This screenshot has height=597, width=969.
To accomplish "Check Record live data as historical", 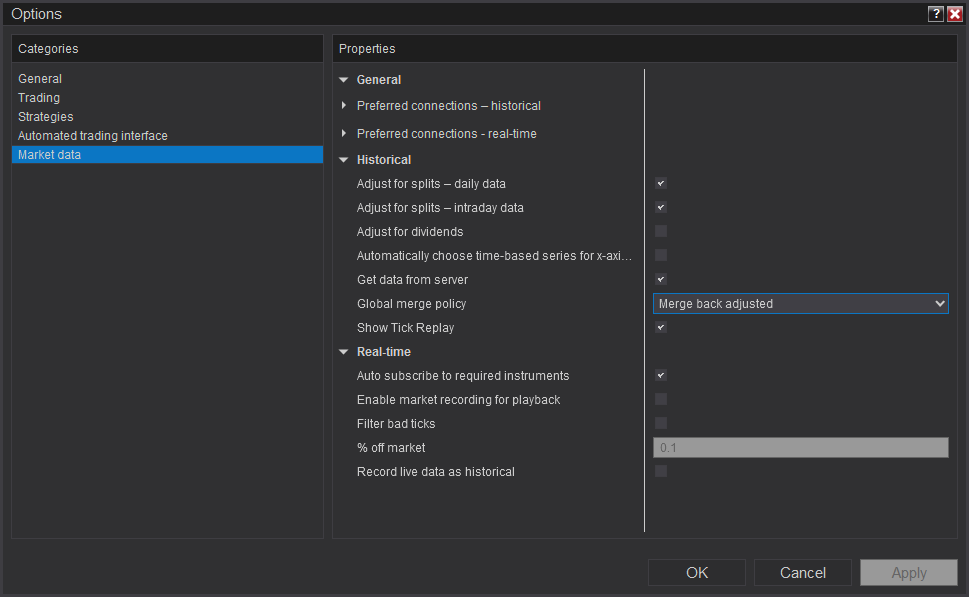I will tap(661, 472).
